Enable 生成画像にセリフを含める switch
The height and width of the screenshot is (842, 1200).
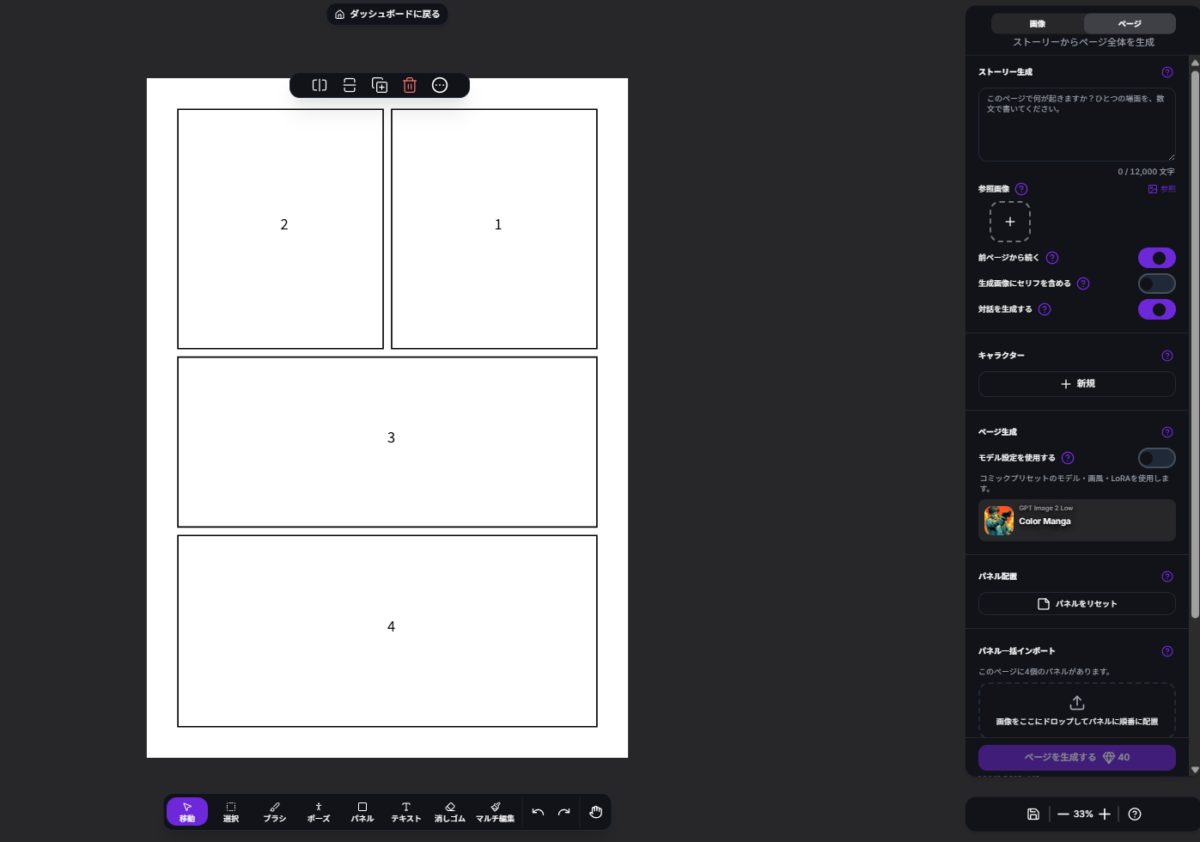[1157, 284]
